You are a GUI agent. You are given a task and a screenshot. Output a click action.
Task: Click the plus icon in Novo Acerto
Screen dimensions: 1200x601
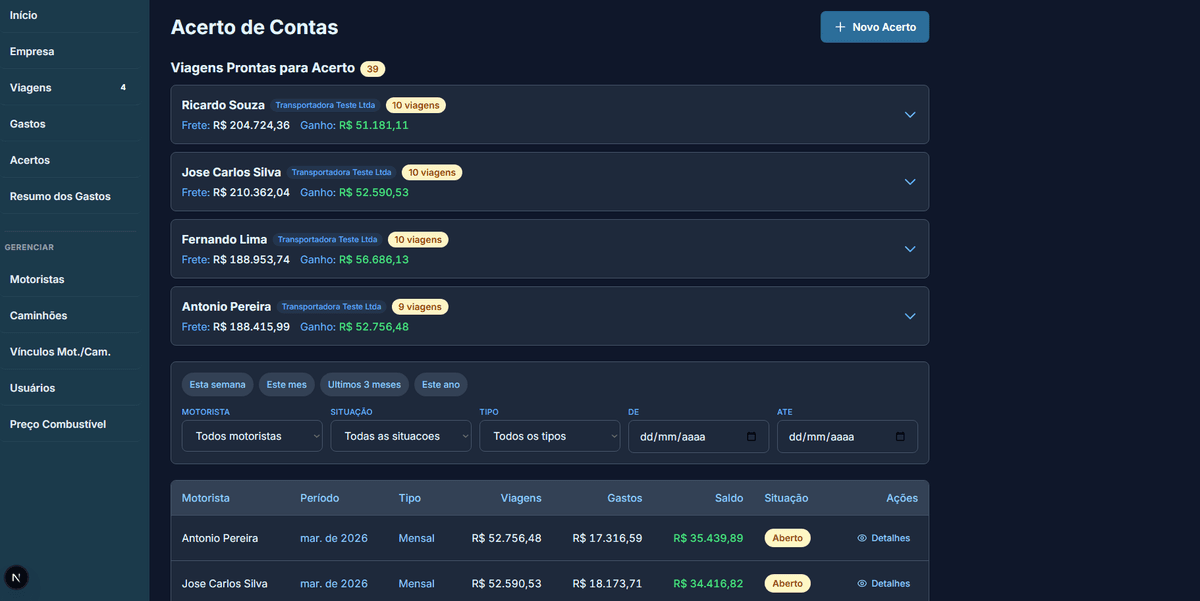[840, 27]
